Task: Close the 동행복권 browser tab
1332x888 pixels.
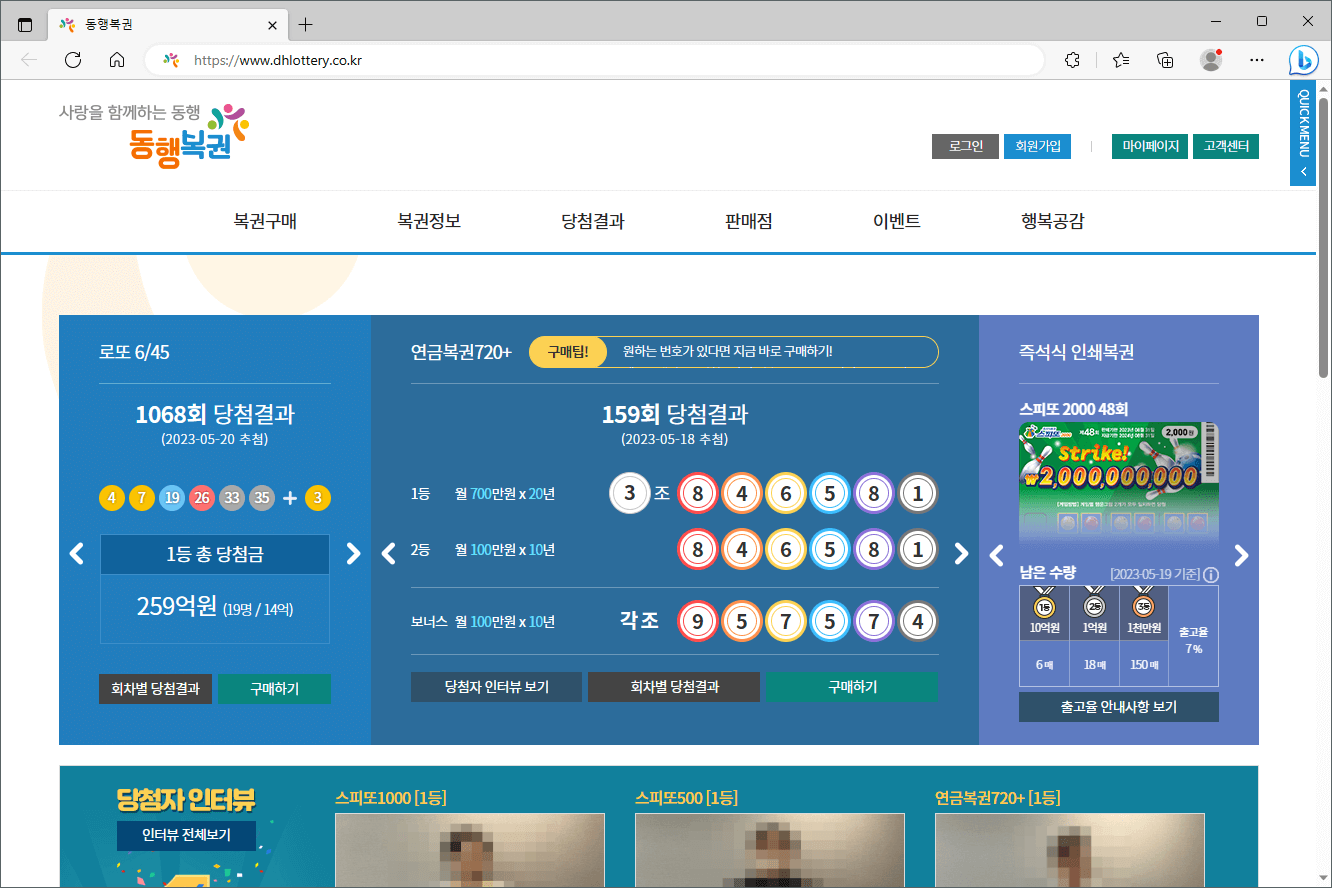Action: [x=272, y=24]
